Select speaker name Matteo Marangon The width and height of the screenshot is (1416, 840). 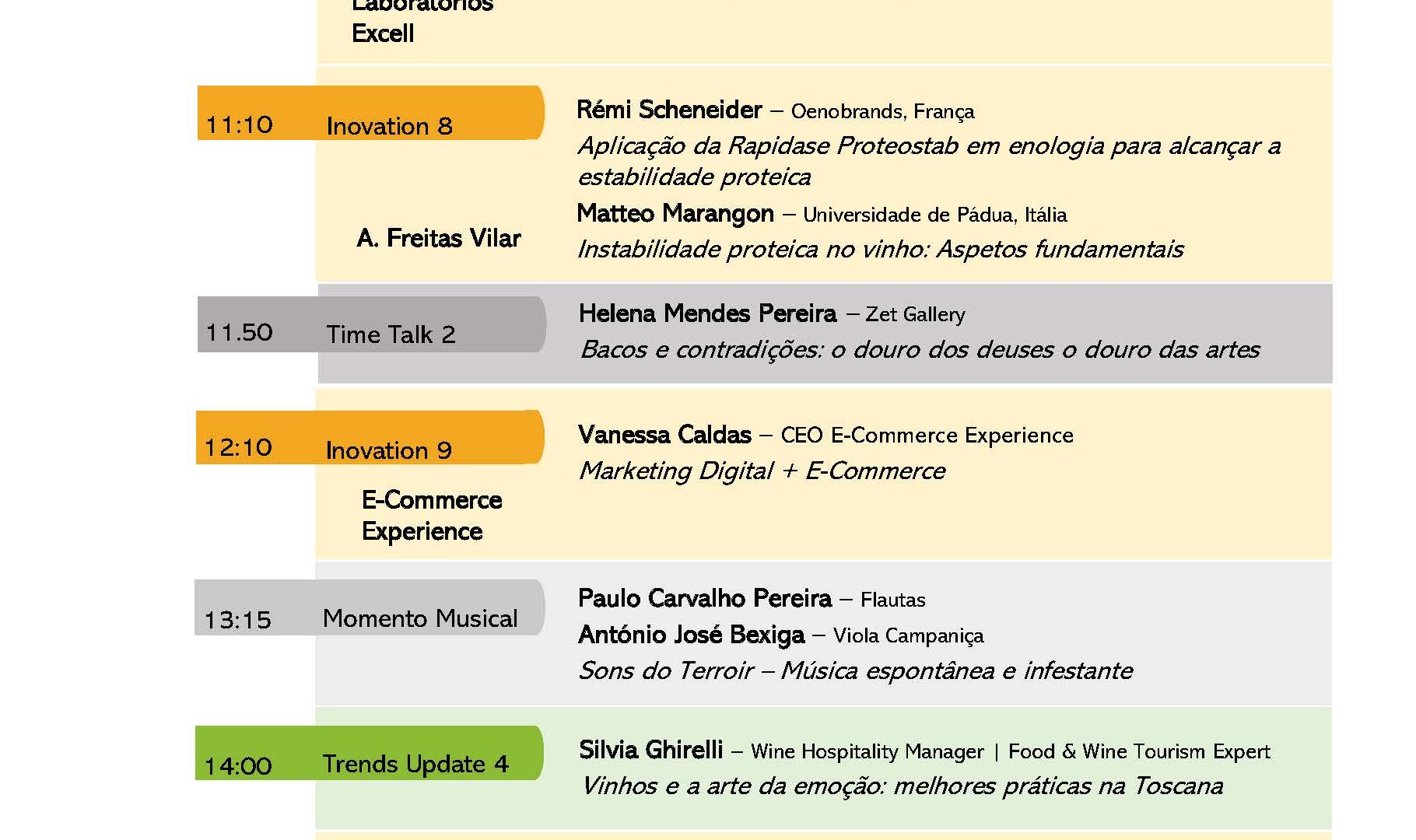[x=675, y=214]
